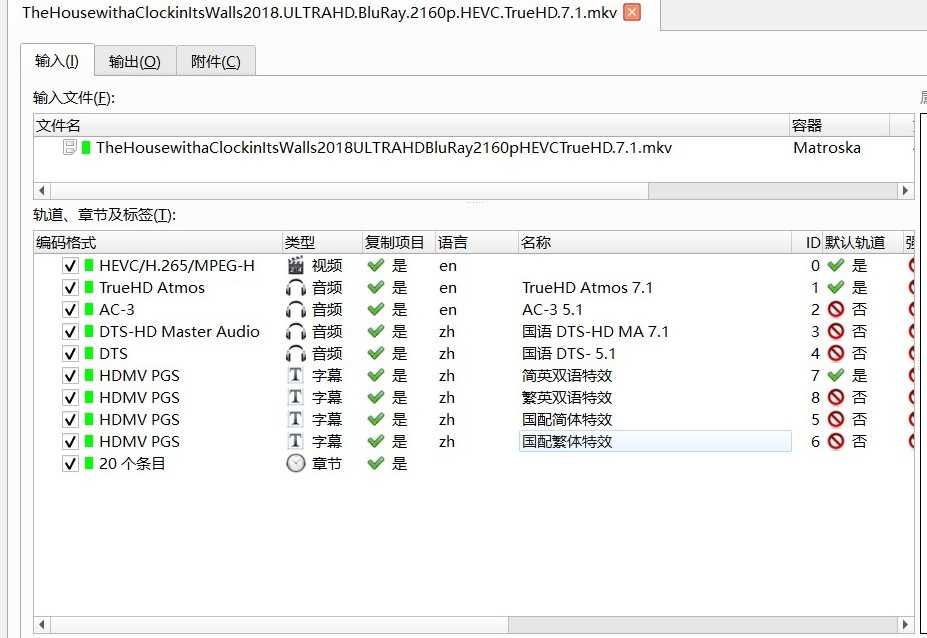Sort tracks by 类型 column header
927x638 pixels.
pyautogui.click(x=322, y=242)
